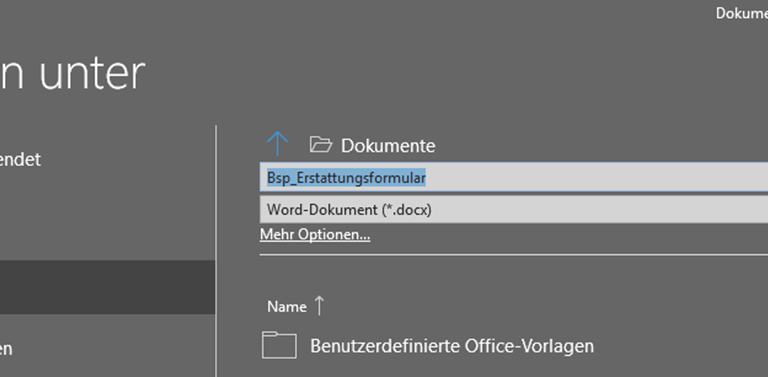This screenshot has width=768, height=377.
Task: Open the Benutzerdefinierte Office-Vorlagen folder icon
Action: pos(279,345)
